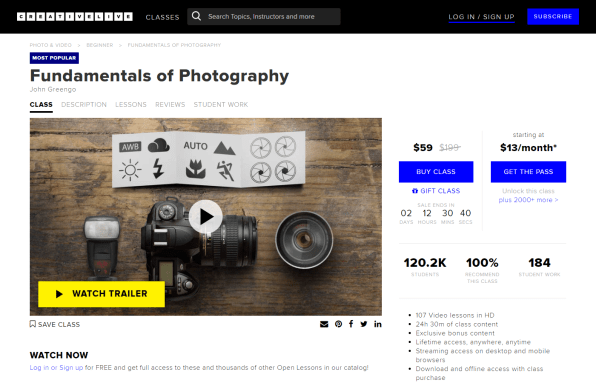Toggle Save Class bookmark

[55, 324]
